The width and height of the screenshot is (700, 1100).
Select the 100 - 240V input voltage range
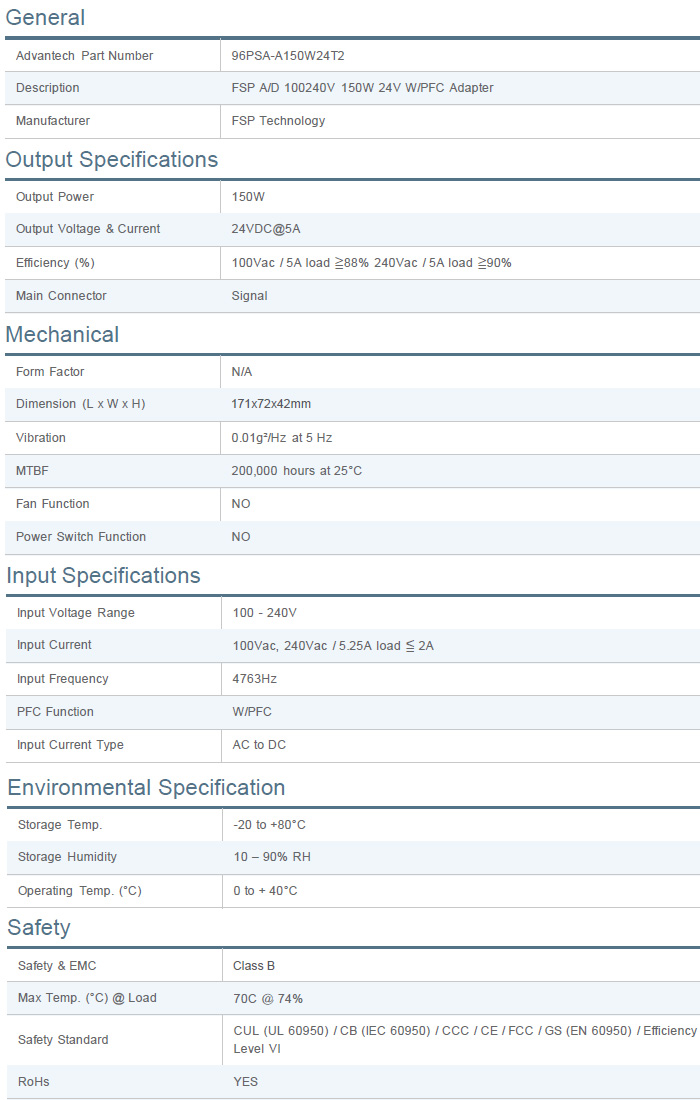tap(264, 613)
